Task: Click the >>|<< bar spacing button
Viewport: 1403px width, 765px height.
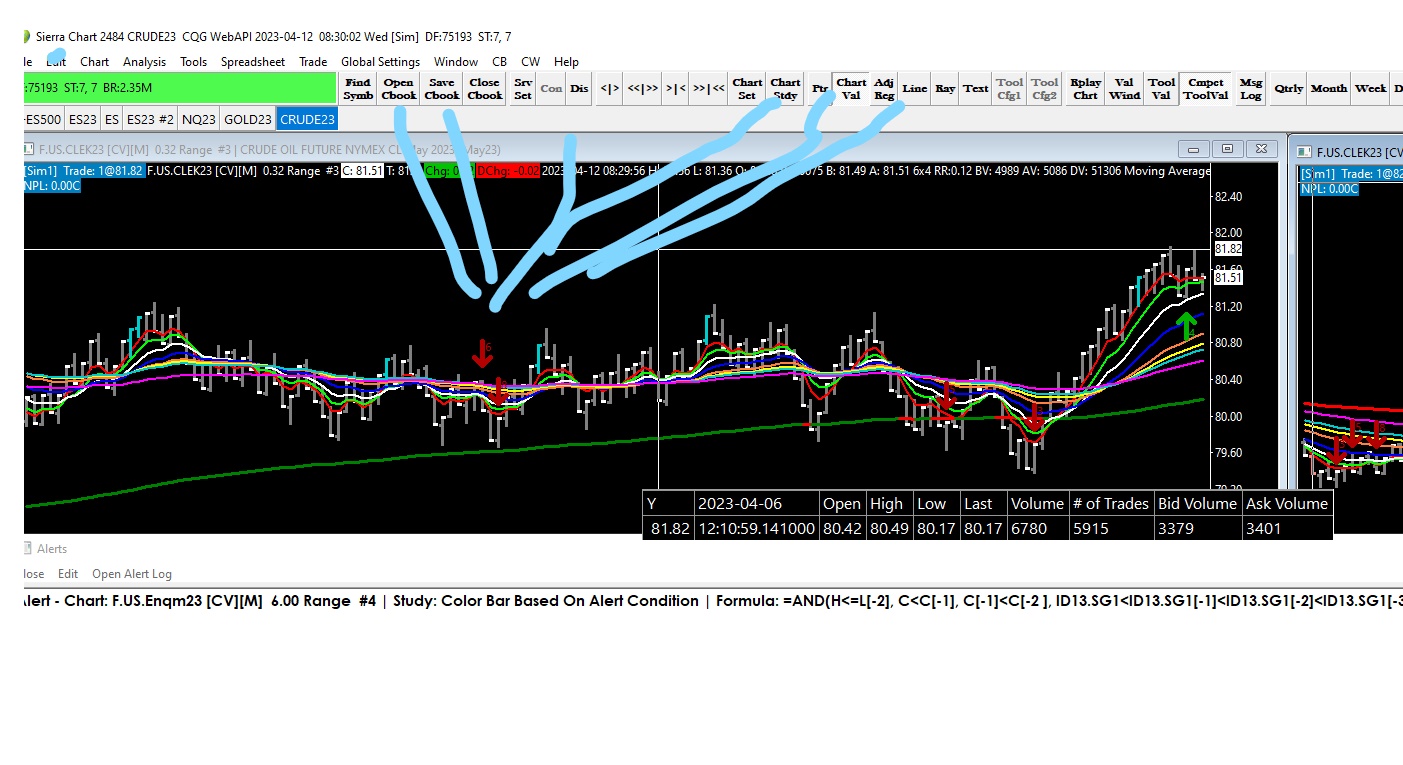Action: coord(708,88)
